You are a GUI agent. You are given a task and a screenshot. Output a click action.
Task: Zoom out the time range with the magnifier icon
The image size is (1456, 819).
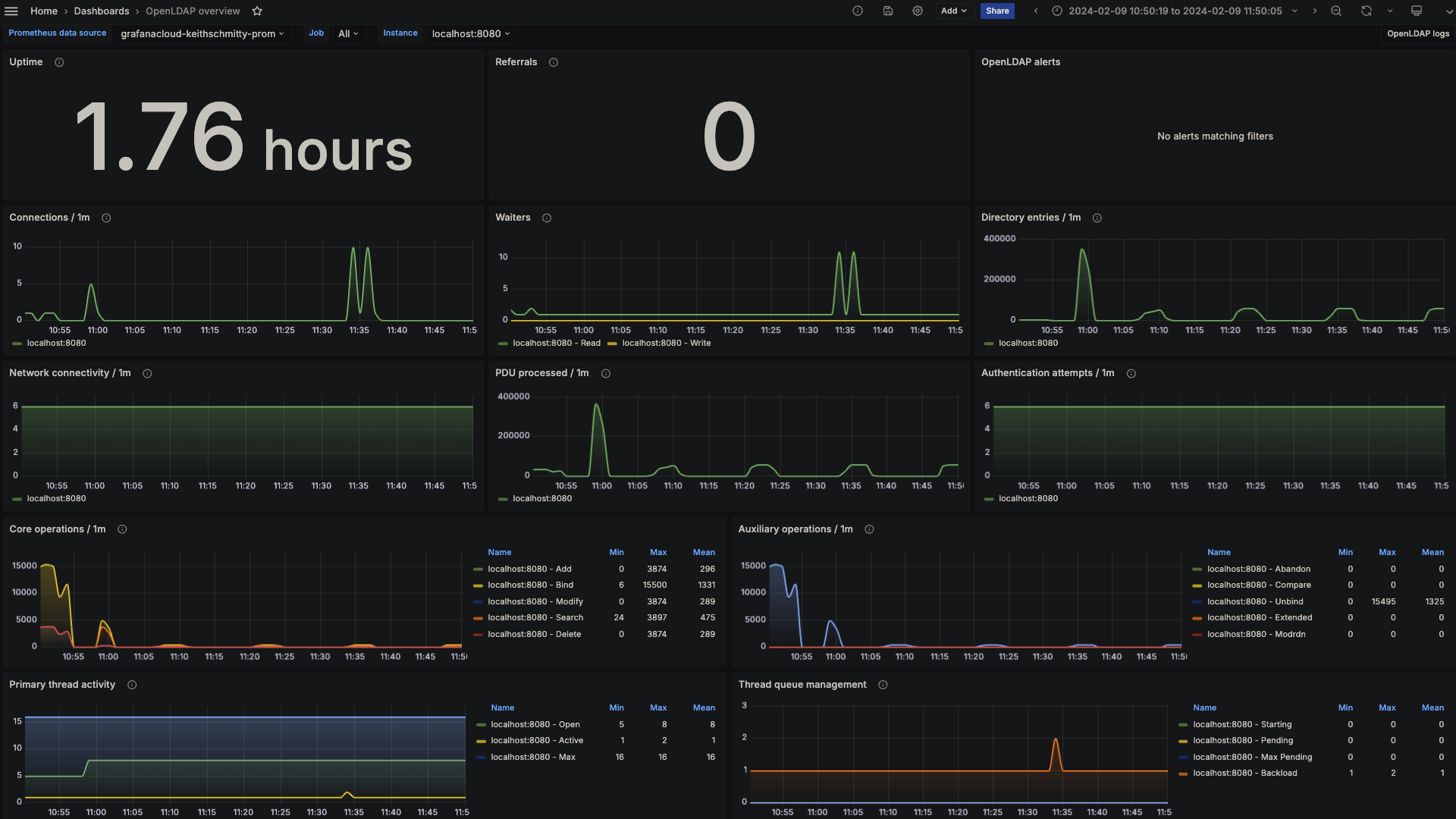[x=1335, y=11]
